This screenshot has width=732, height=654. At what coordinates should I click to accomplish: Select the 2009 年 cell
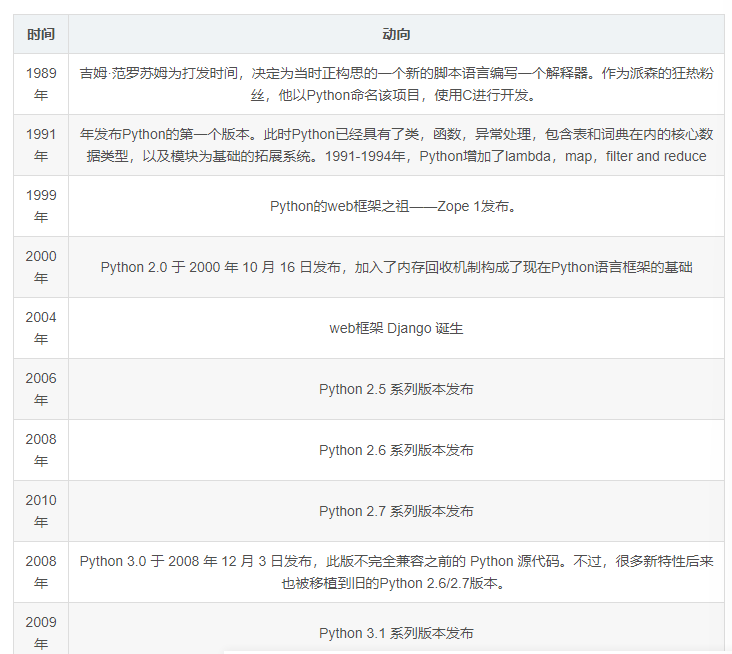point(41,629)
